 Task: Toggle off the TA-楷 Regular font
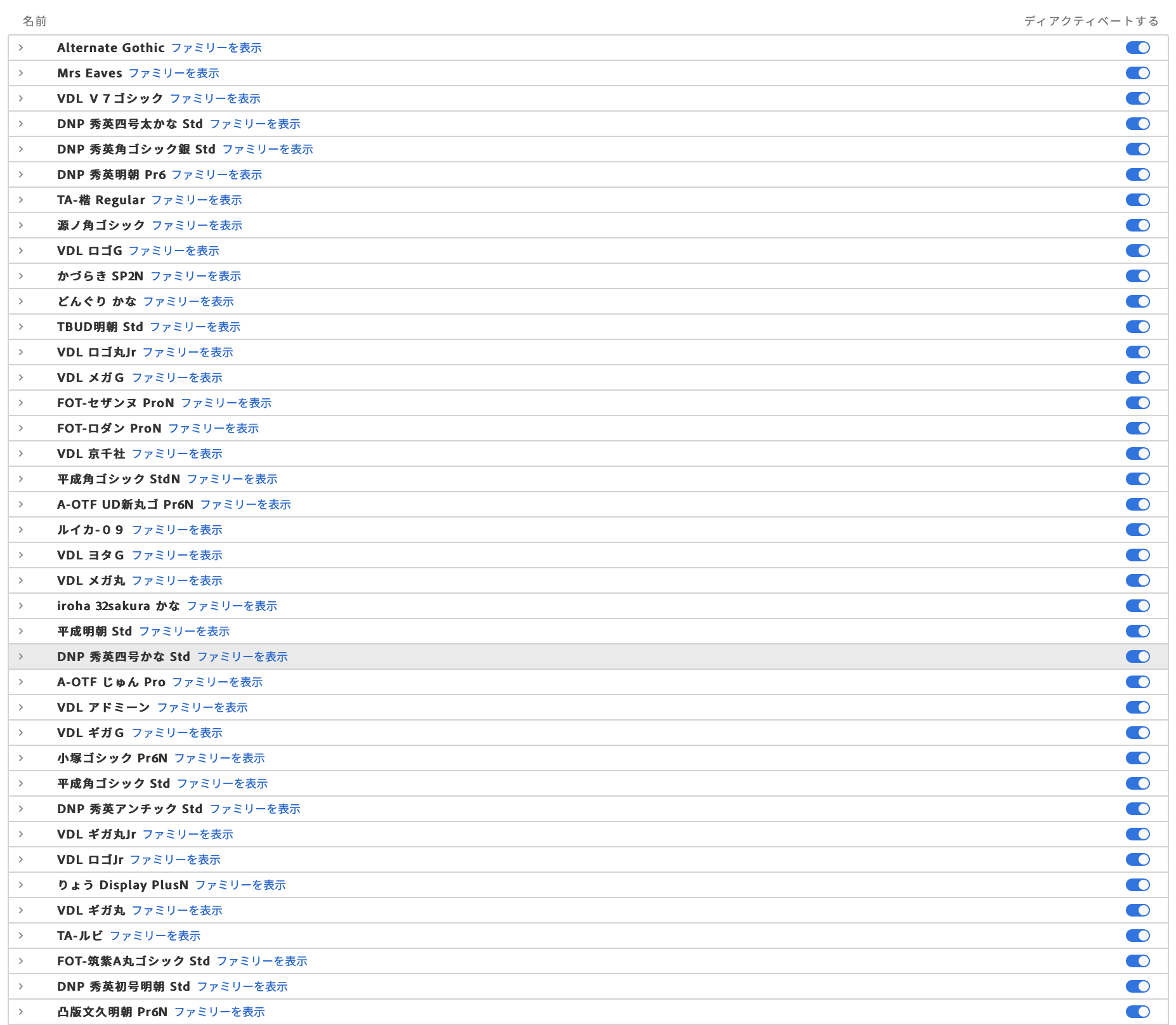(x=1139, y=200)
